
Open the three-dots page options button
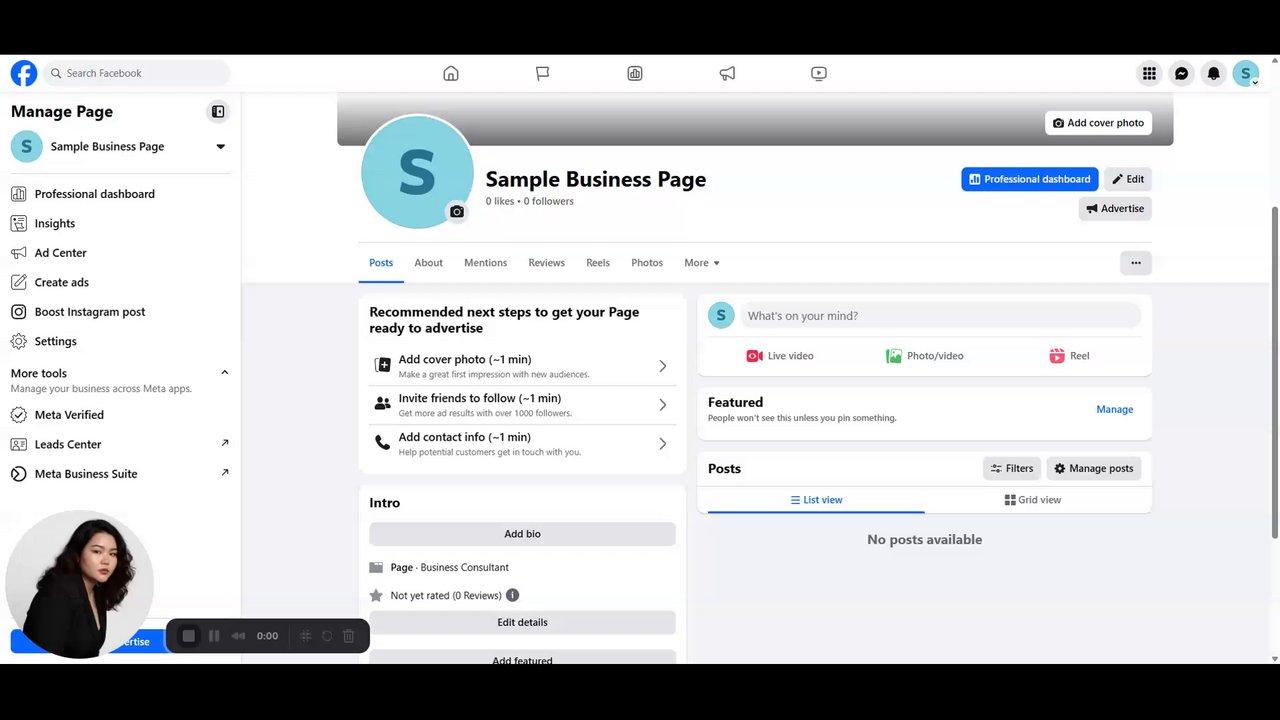(1136, 263)
